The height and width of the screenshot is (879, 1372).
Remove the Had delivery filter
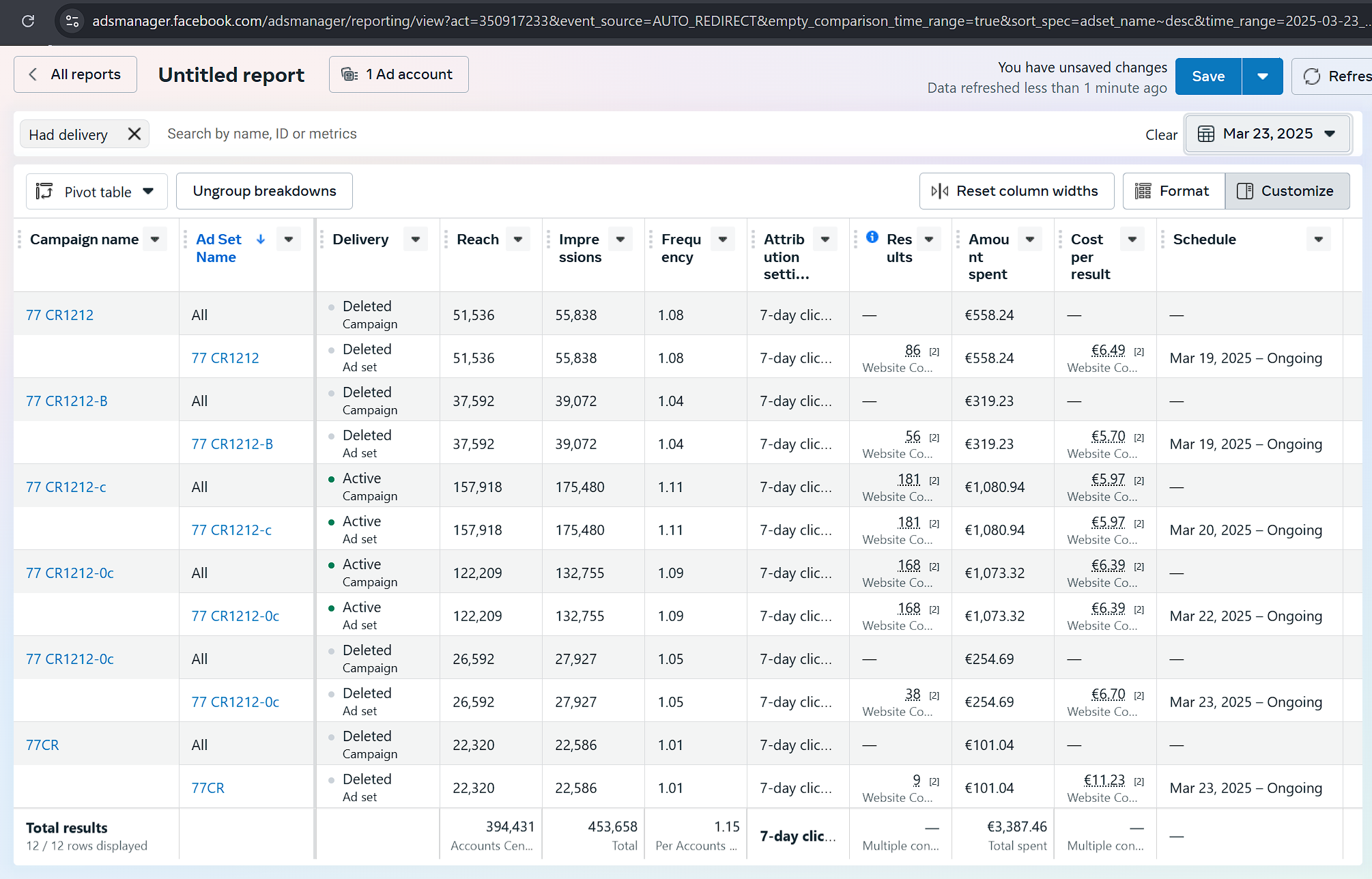click(x=134, y=134)
